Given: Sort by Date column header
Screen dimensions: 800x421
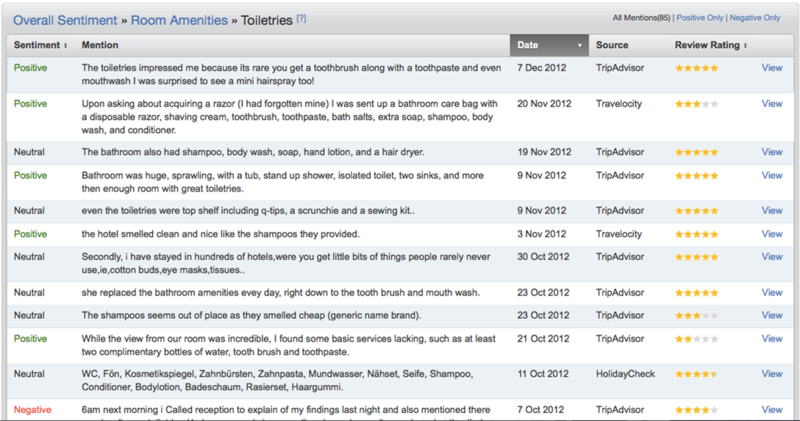Looking at the screenshot, I should click(549, 45).
